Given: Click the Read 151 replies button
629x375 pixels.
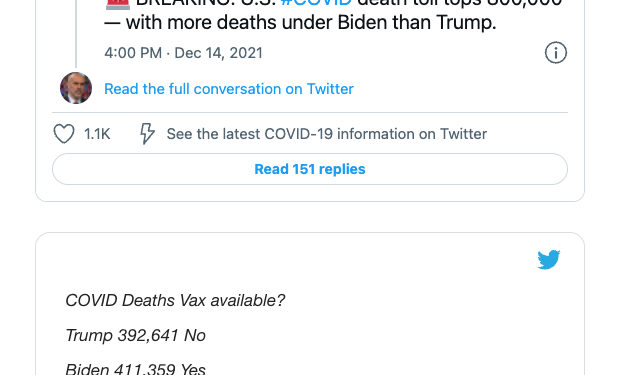Looking at the screenshot, I should (x=310, y=169).
